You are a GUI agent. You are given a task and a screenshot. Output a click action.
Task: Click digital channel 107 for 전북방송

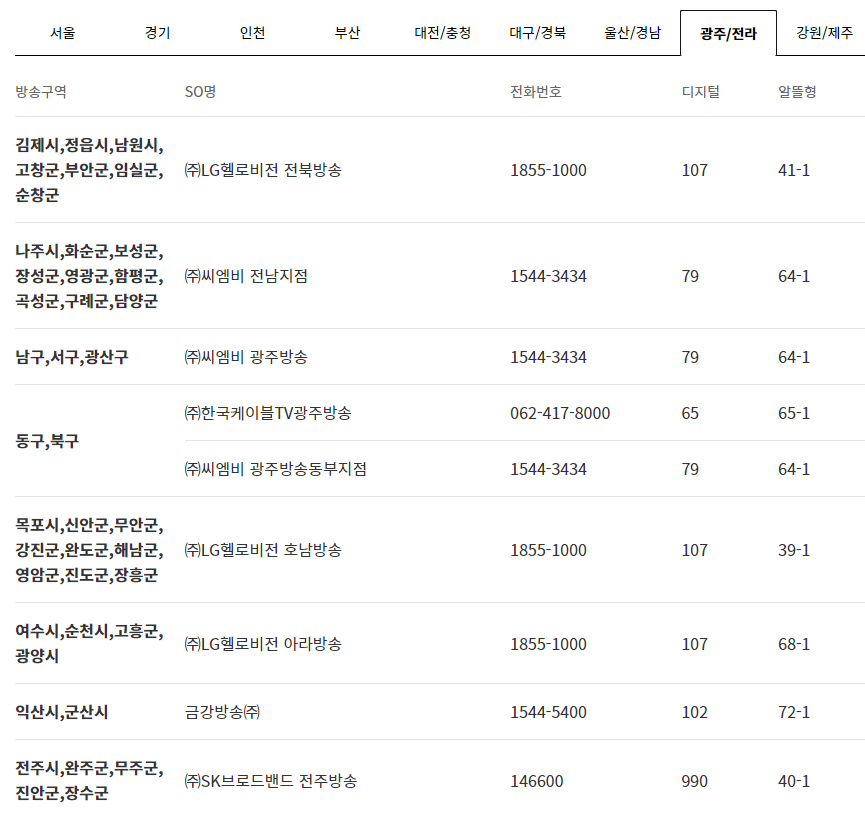[x=695, y=170]
